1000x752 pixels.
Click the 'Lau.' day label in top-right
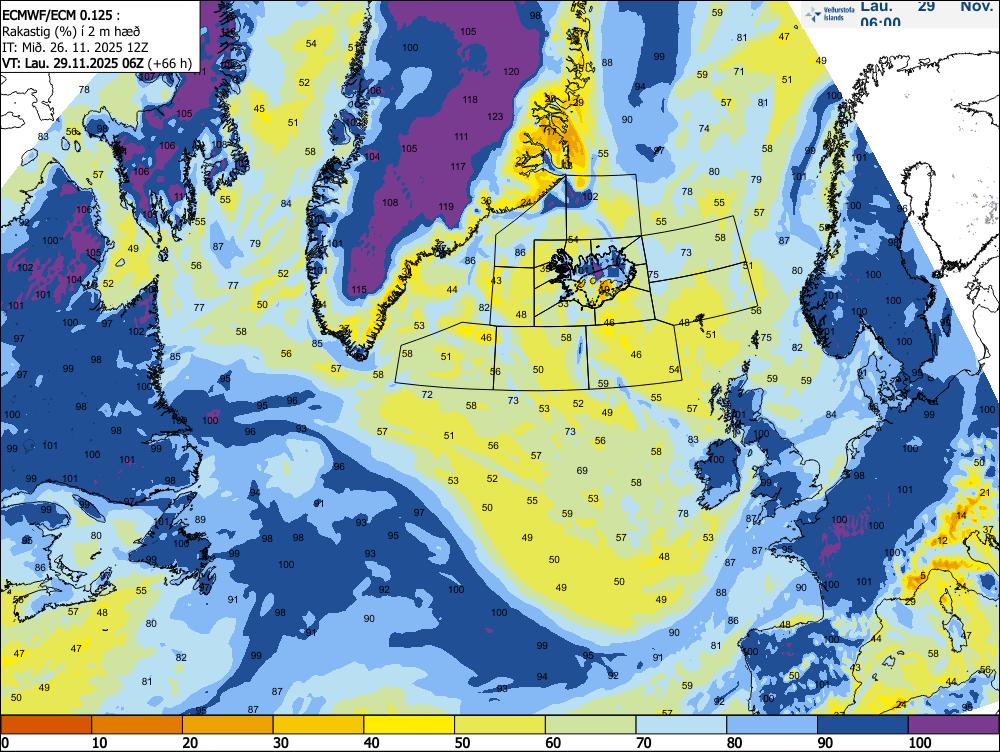click(x=876, y=6)
